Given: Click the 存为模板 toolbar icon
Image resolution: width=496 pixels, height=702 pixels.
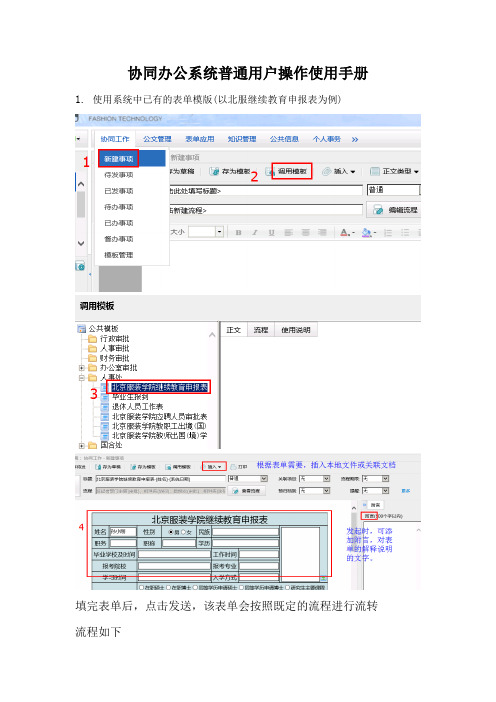Looking at the screenshot, I should click(214, 171).
